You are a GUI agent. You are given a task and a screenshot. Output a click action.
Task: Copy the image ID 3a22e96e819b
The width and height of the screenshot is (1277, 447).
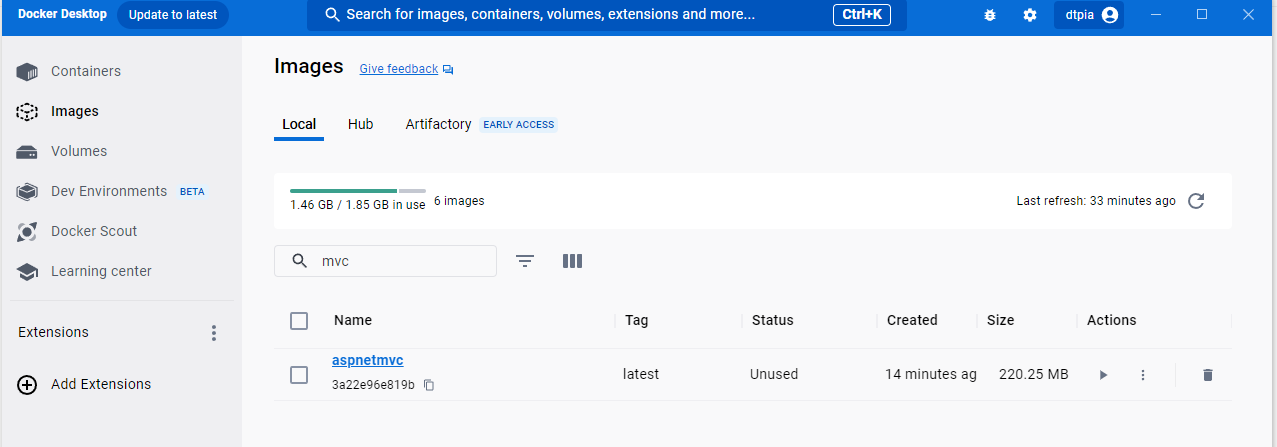point(429,385)
